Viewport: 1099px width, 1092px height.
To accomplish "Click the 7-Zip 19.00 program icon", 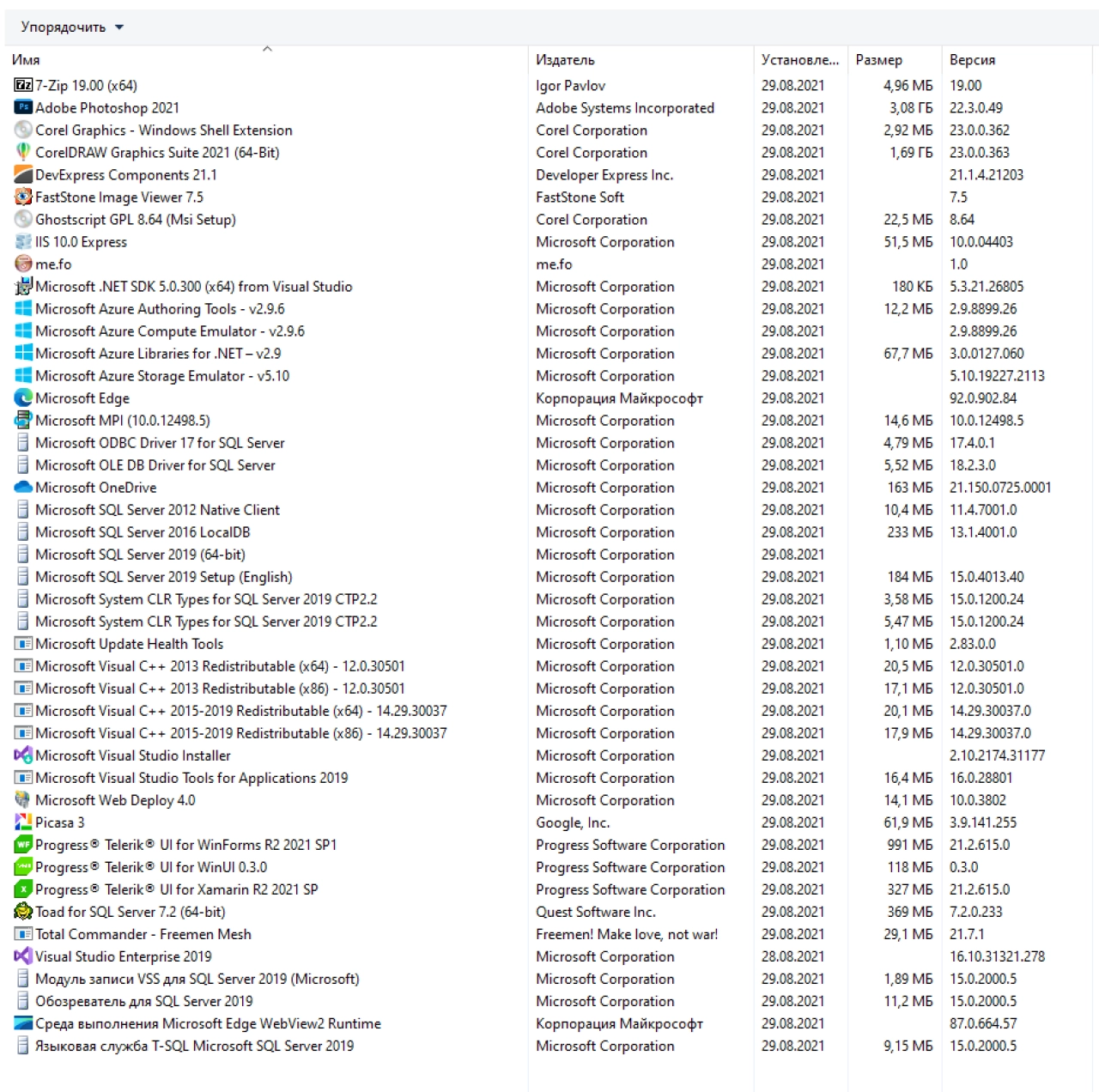I will tap(23, 85).
